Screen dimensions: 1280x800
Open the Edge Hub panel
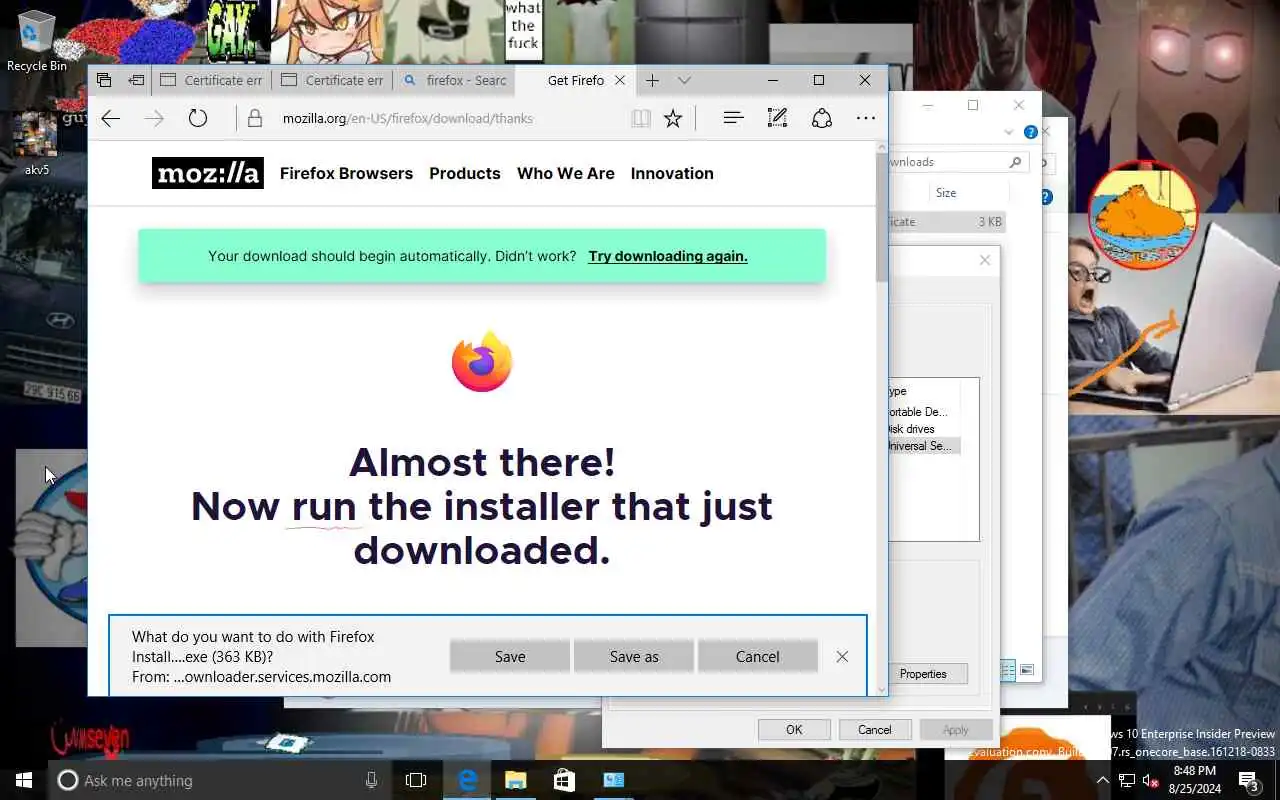coord(733,118)
